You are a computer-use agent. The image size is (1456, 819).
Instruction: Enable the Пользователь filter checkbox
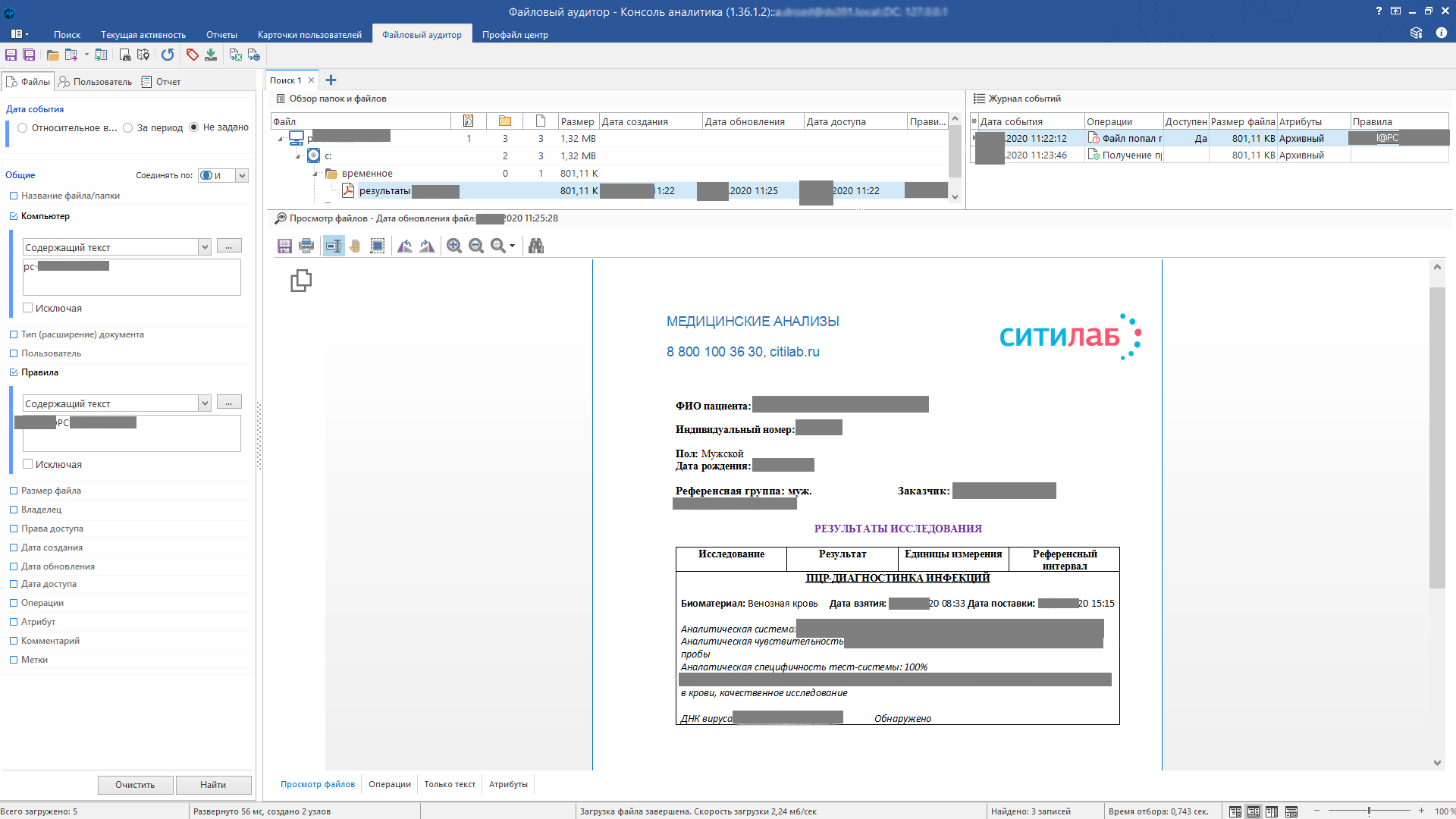[14, 353]
